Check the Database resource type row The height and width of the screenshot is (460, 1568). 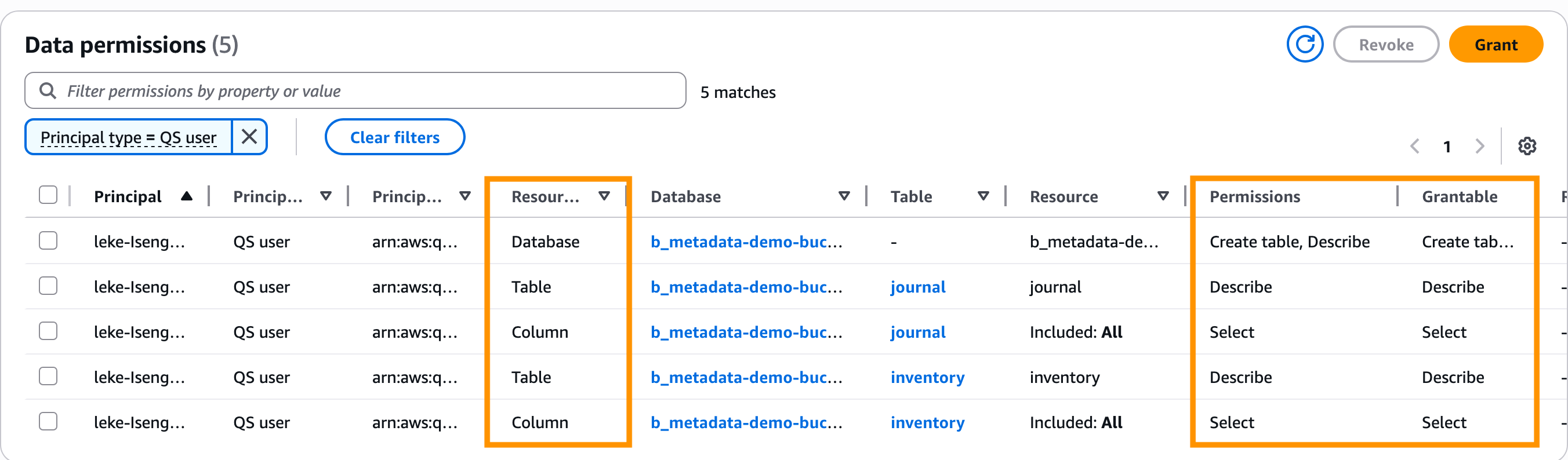[x=48, y=241]
